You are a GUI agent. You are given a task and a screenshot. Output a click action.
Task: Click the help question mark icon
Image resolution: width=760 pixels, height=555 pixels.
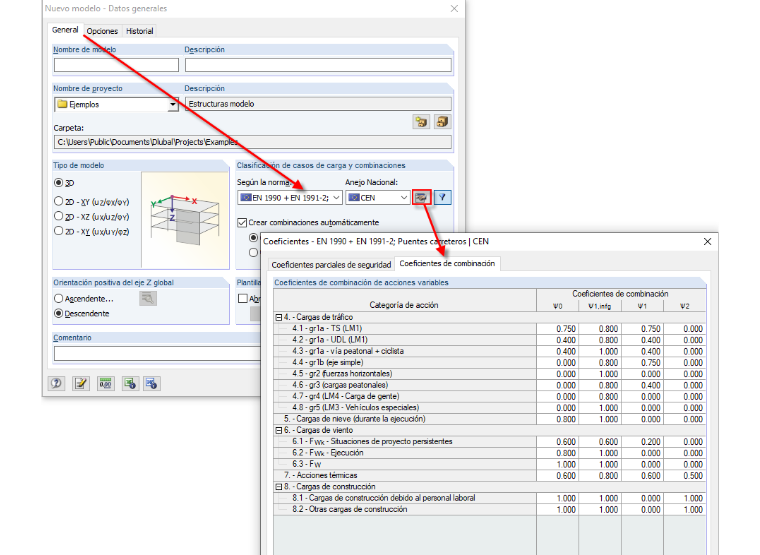click(56, 384)
